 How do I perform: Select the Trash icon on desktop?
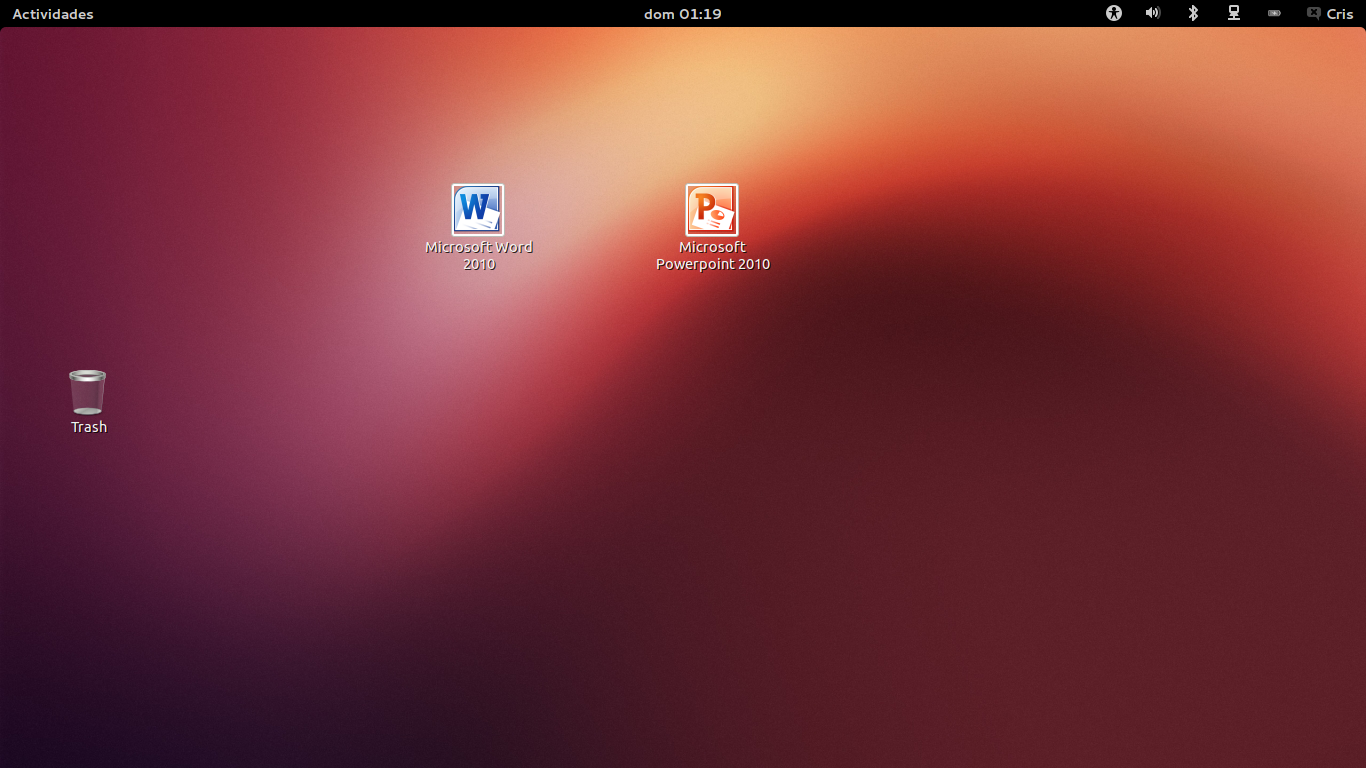click(87, 392)
